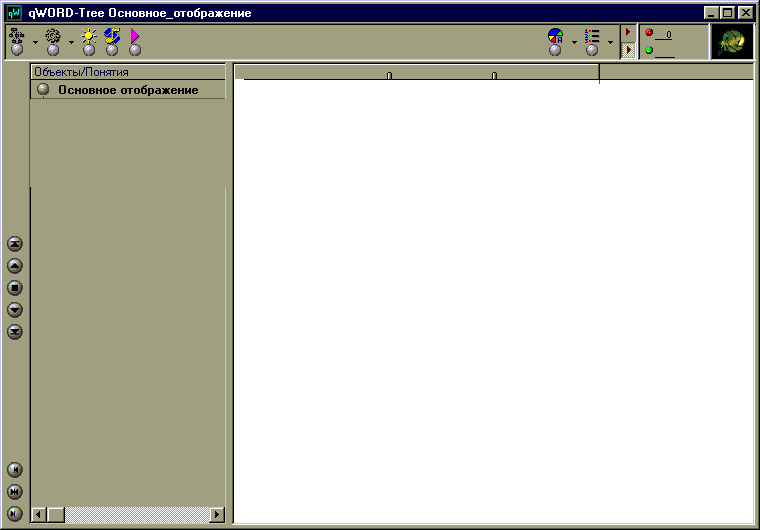Click left arrow of horizontal scrollbar
760x530 pixels.
click(39, 514)
